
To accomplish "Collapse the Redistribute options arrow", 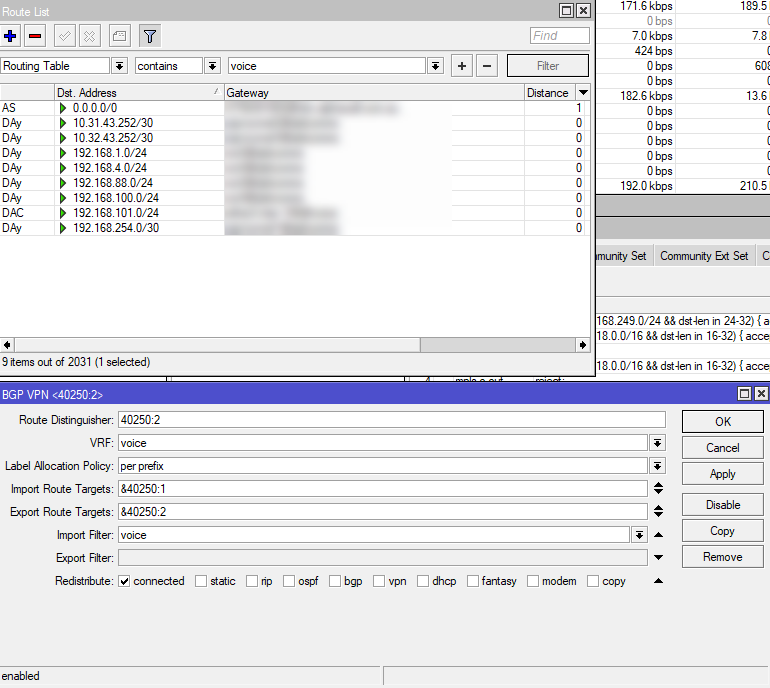I will coord(659,581).
